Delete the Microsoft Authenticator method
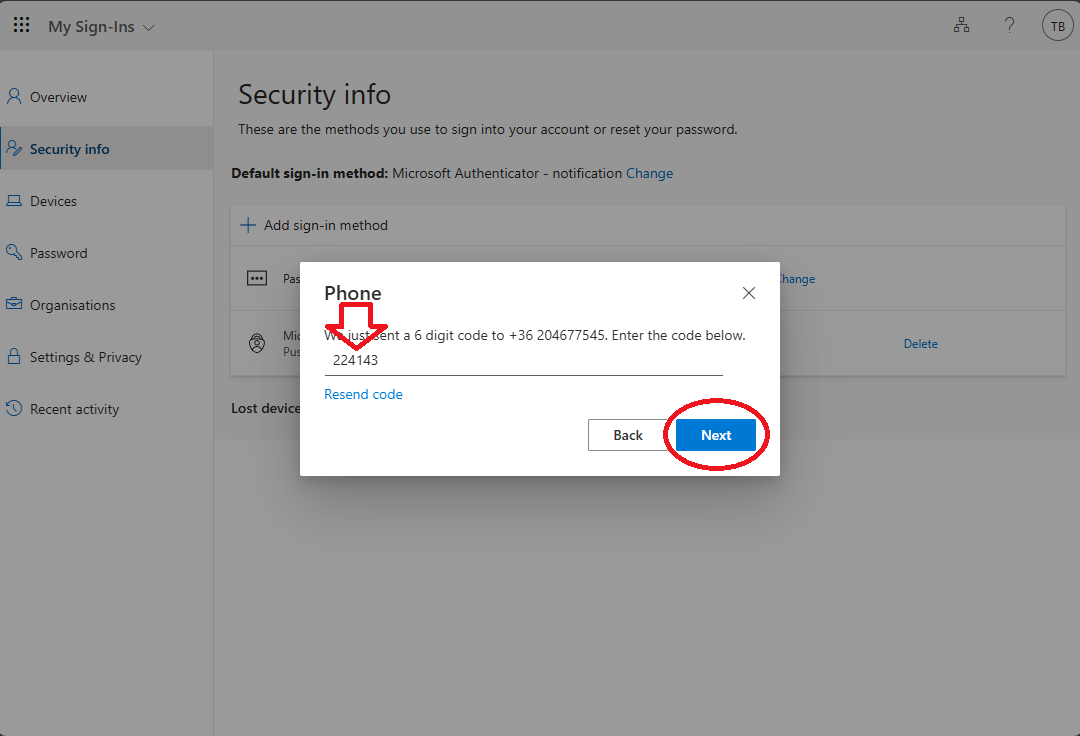Image resolution: width=1080 pixels, height=736 pixels. [920, 344]
